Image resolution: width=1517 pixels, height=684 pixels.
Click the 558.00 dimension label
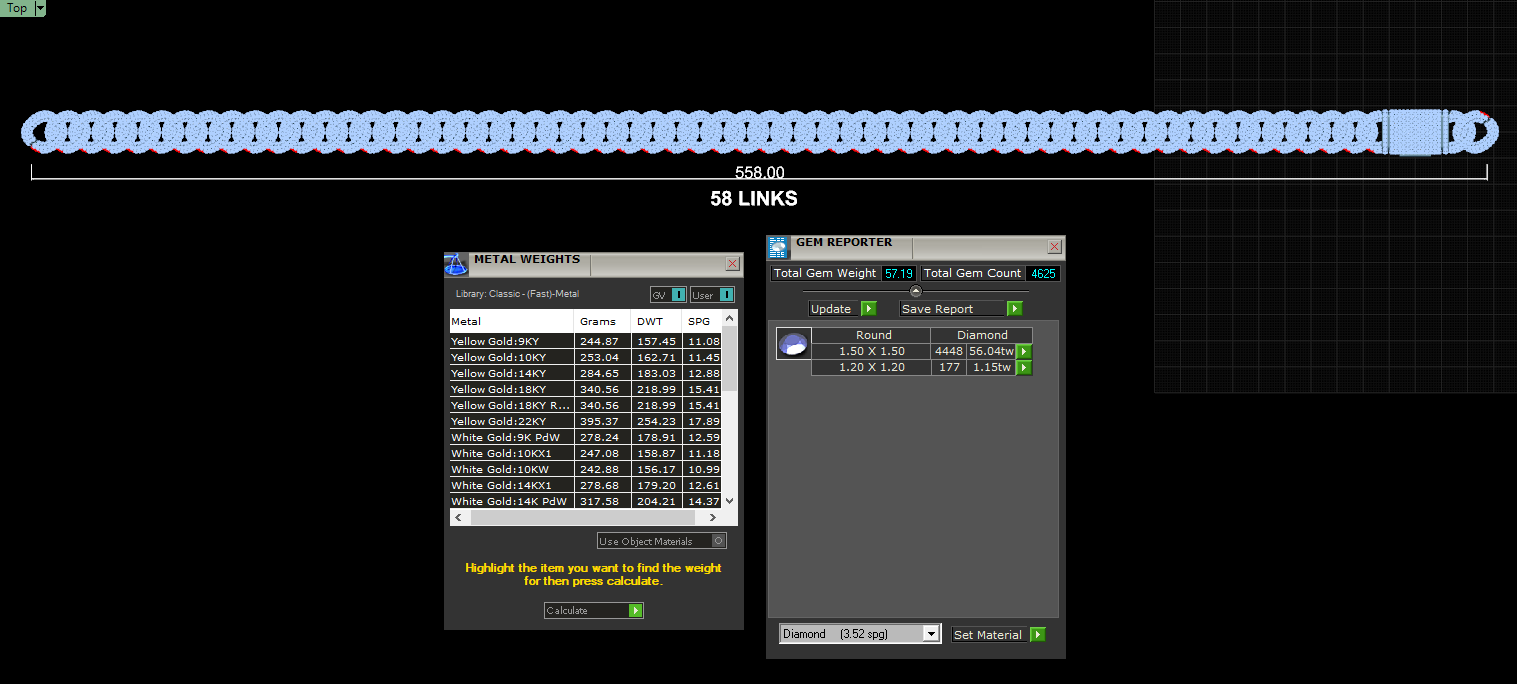tap(760, 173)
